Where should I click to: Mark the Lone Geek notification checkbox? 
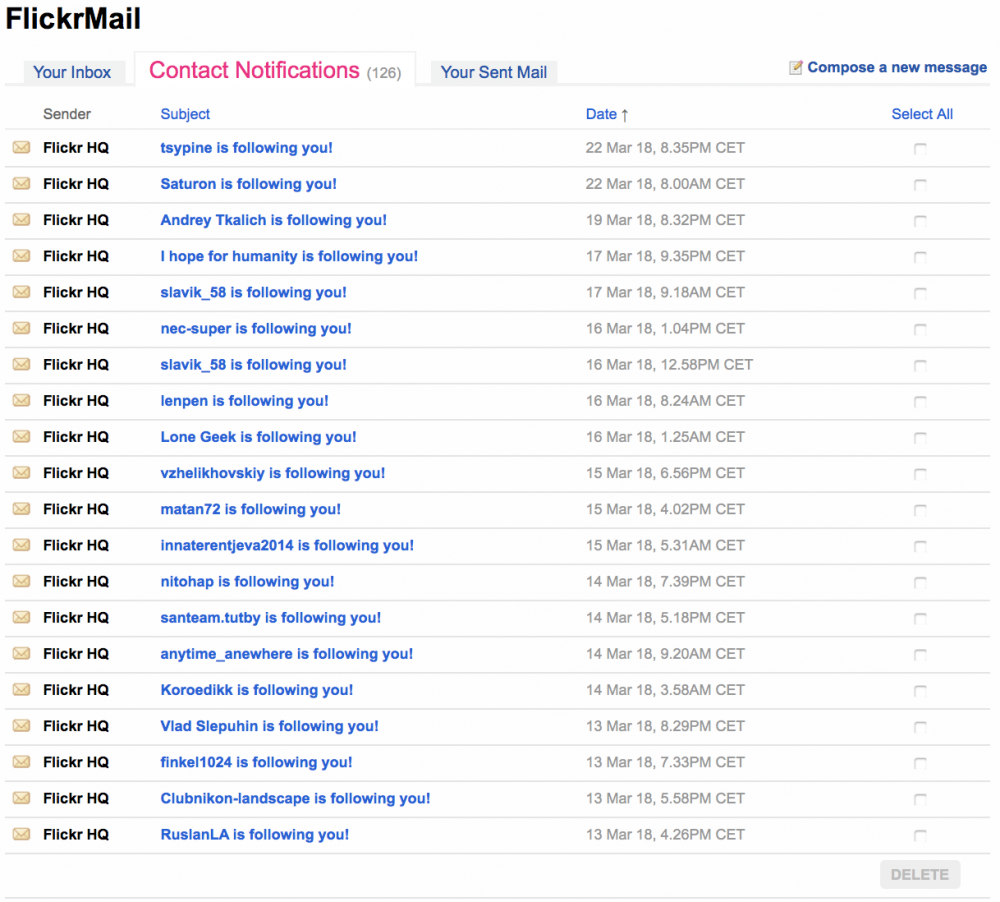(920, 438)
